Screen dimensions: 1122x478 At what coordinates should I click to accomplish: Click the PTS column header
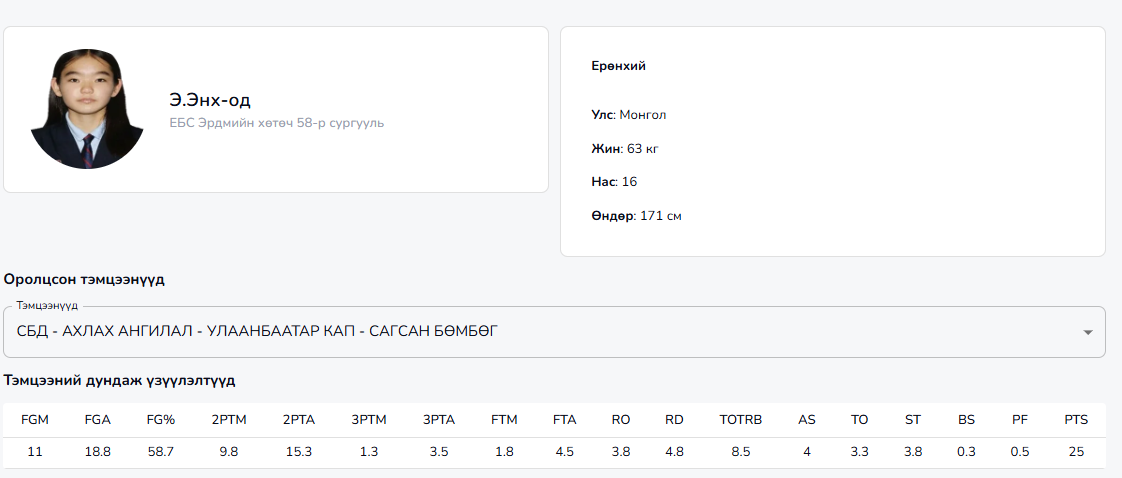pyautogui.click(x=1076, y=420)
